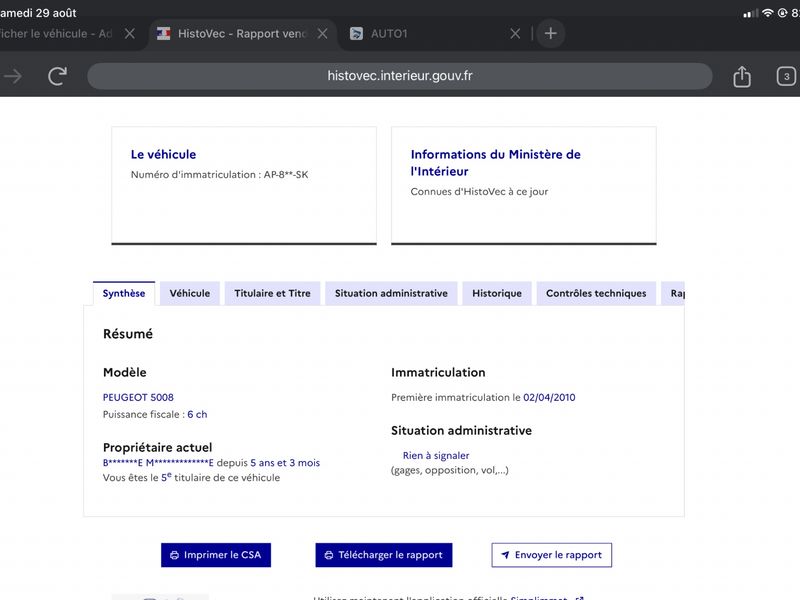
Task: Click the '6 ch' fiscal power value
Action: pos(197,414)
